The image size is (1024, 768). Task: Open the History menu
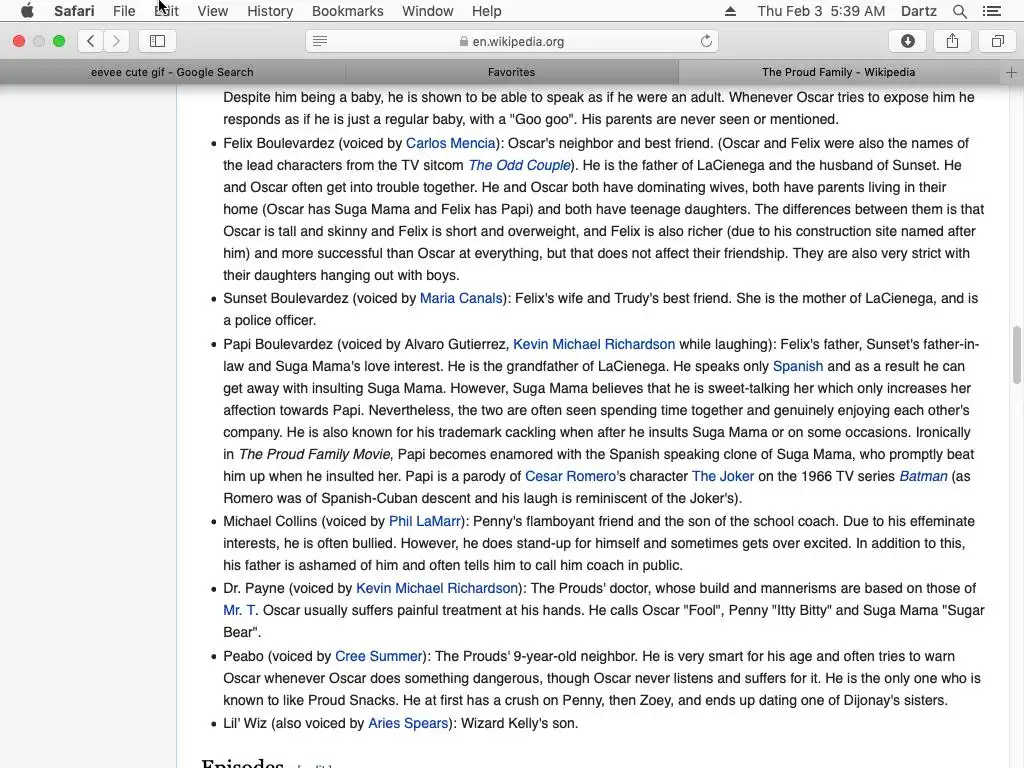[270, 11]
